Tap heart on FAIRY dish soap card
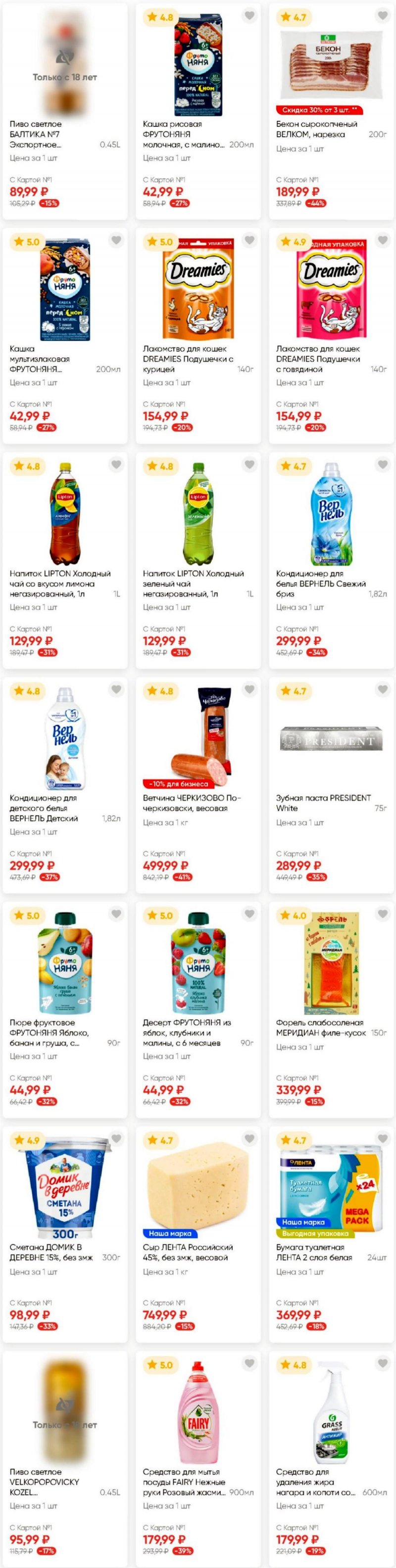Viewport: 396px width, 1568px height. [x=249, y=1363]
